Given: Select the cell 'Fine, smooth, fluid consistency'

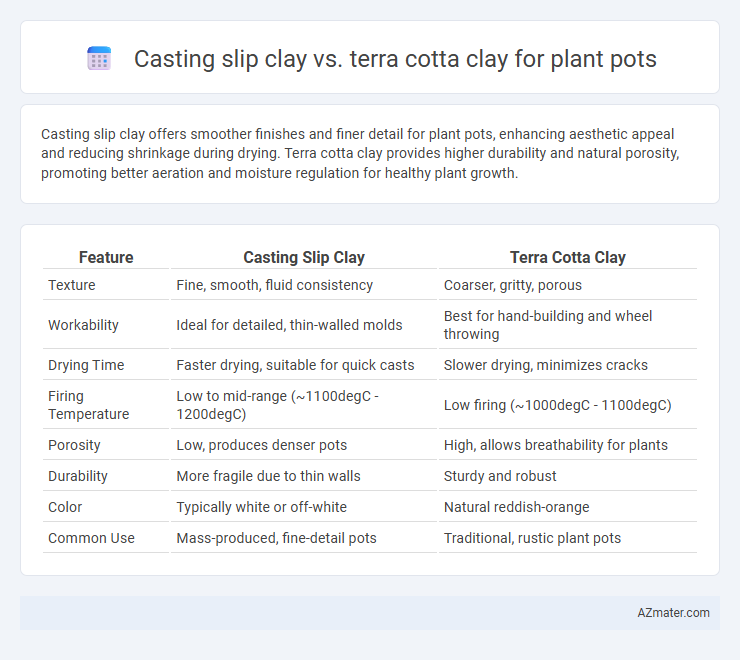Looking at the screenshot, I should 275,285.
